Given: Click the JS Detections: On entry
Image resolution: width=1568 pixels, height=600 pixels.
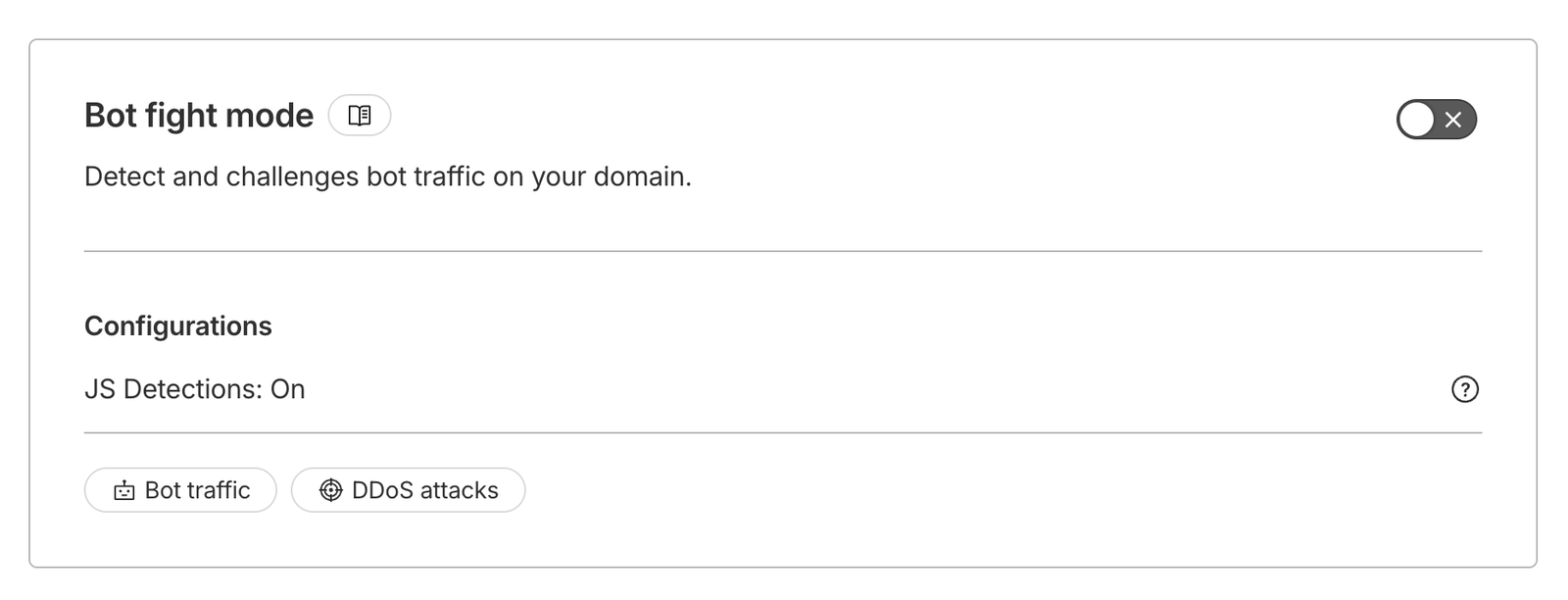Looking at the screenshot, I should click(x=194, y=389).
